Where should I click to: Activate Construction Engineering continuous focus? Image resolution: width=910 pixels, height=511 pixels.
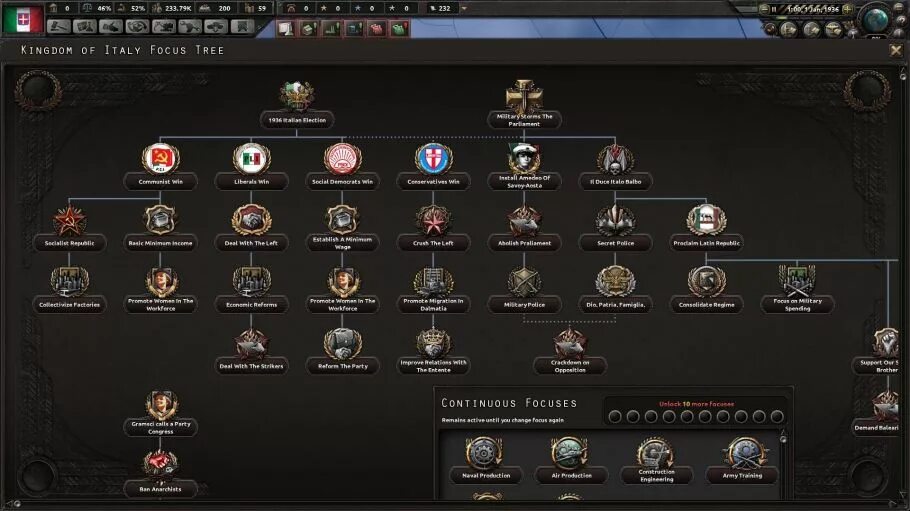tap(656, 460)
